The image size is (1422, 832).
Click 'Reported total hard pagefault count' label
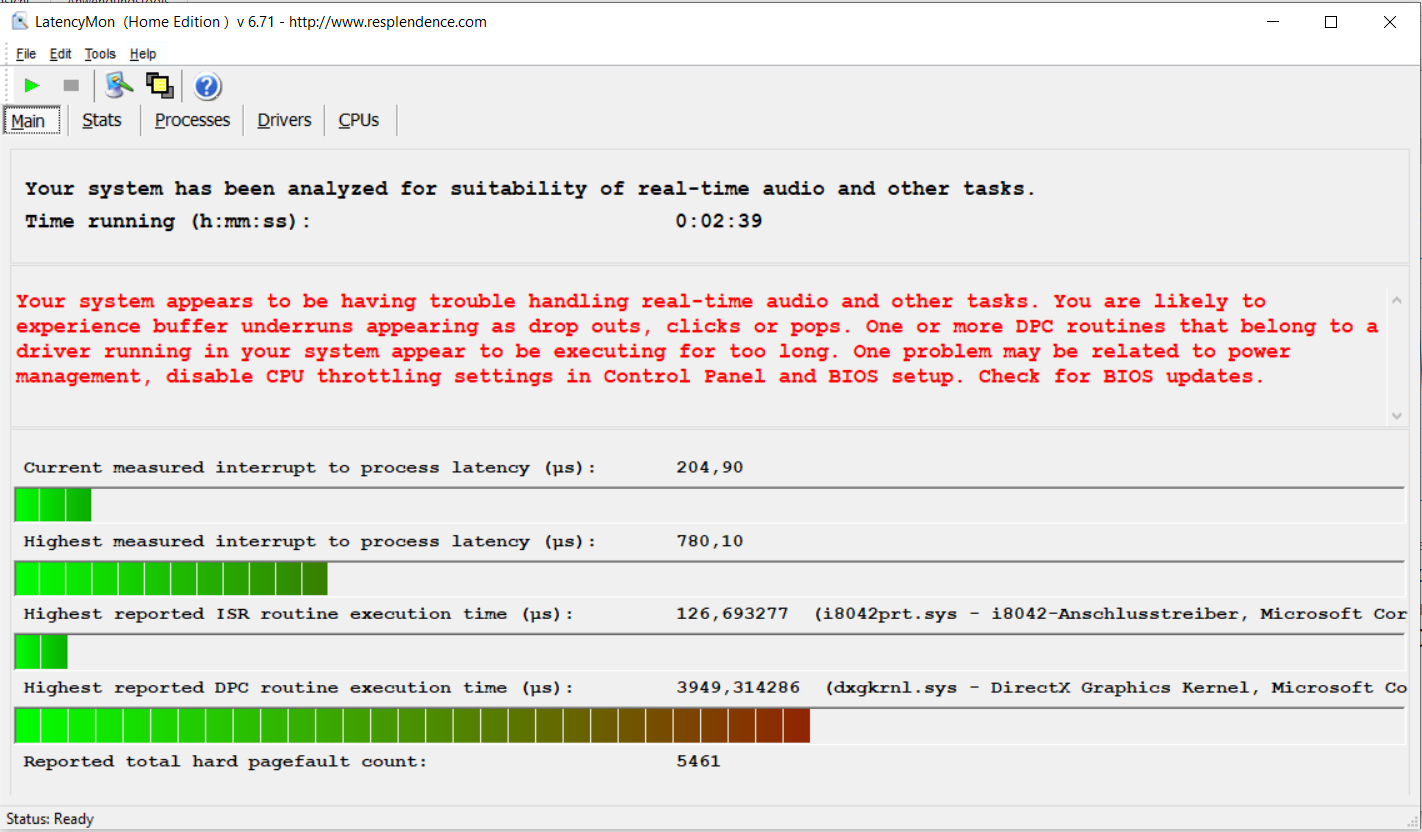point(225,761)
